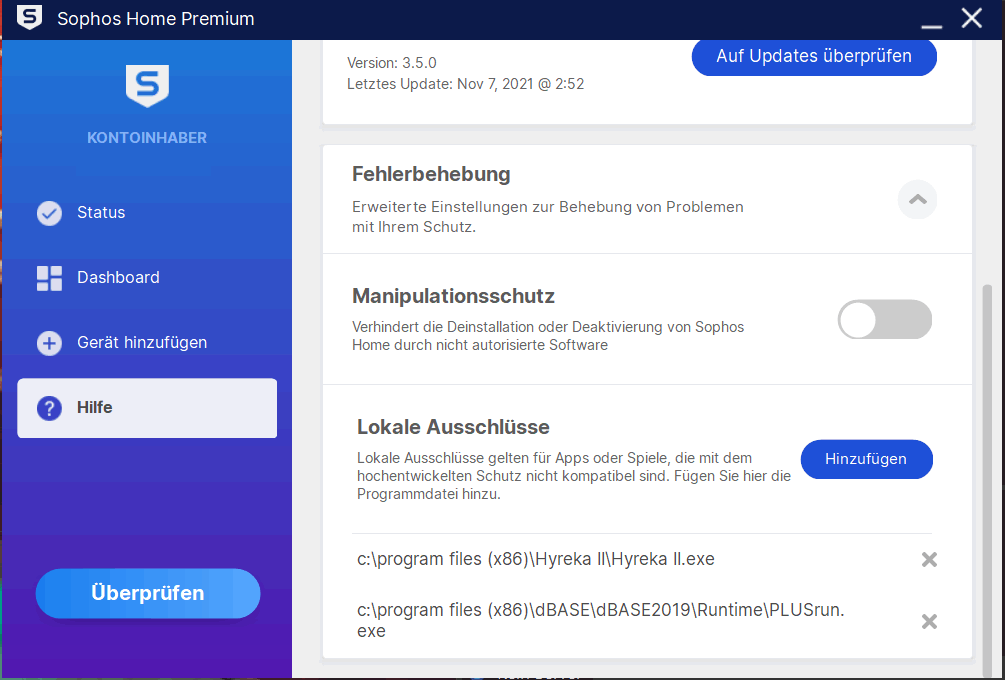1005x680 pixels.
Task: Click the Auf Updates überprüfen button
Action: coord(814,56)
